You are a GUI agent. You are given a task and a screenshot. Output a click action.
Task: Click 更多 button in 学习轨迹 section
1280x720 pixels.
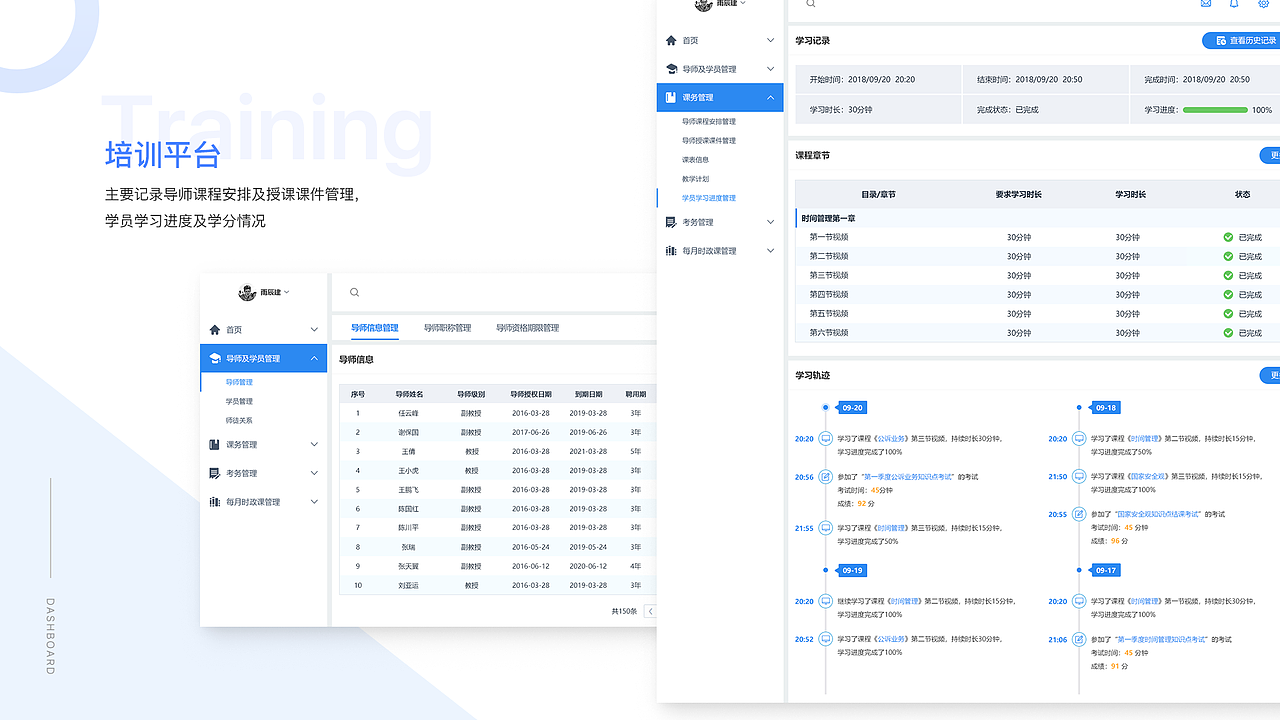click(1270, 375)
